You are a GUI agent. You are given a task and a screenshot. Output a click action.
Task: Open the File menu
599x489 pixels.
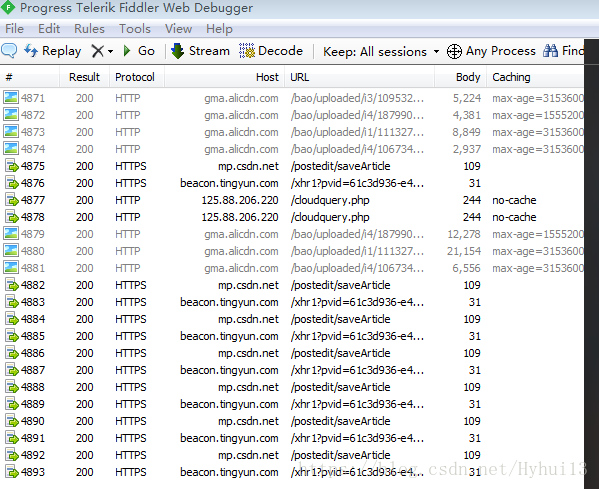14,29
